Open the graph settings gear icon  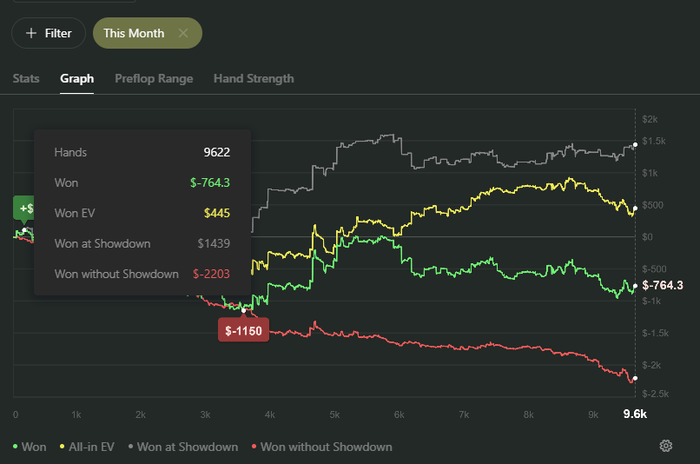tap(666, 446)
